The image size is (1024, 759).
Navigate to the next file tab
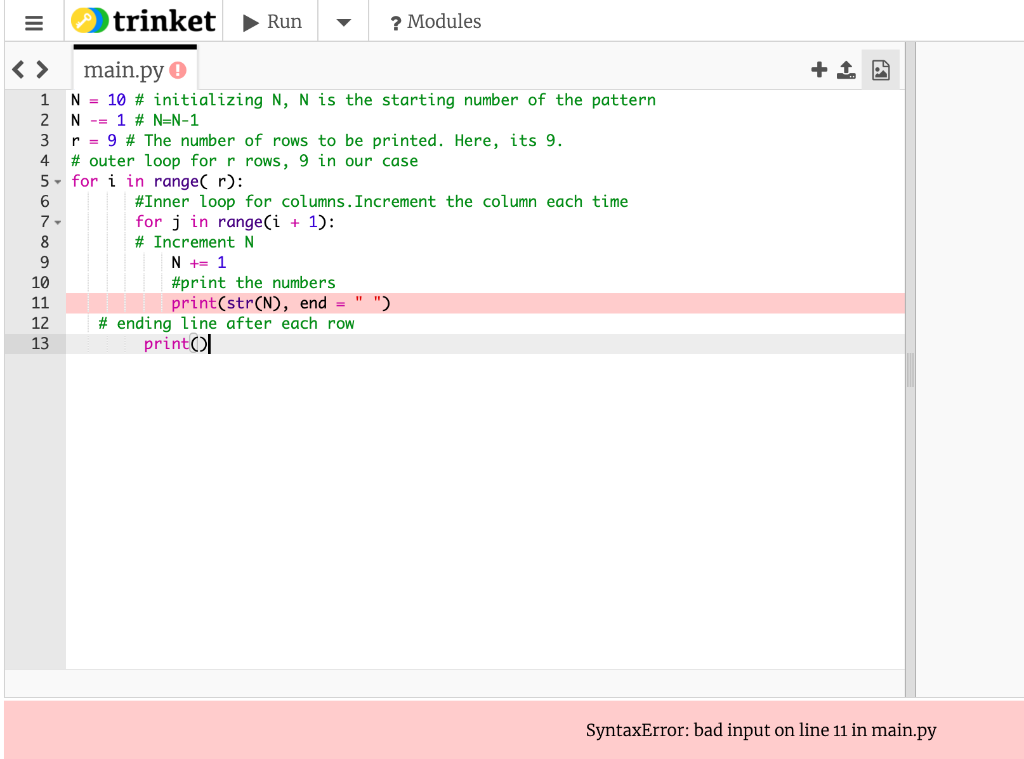tap(42, 69)
